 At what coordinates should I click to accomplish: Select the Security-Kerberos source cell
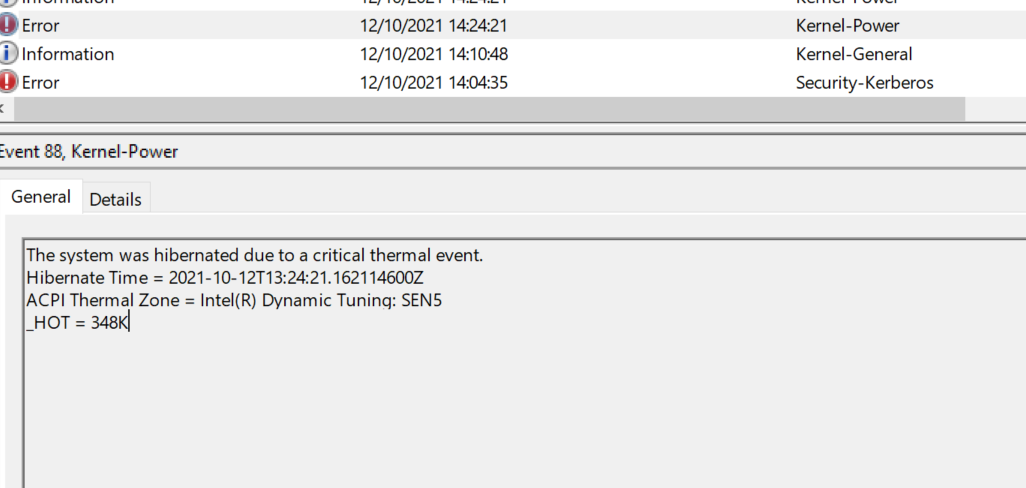click(x=864, y=83)
